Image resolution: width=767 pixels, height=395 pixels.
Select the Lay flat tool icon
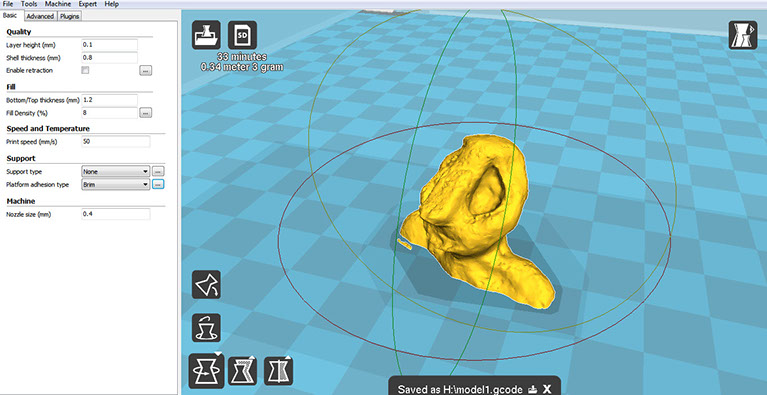click(x=206, y=285)
